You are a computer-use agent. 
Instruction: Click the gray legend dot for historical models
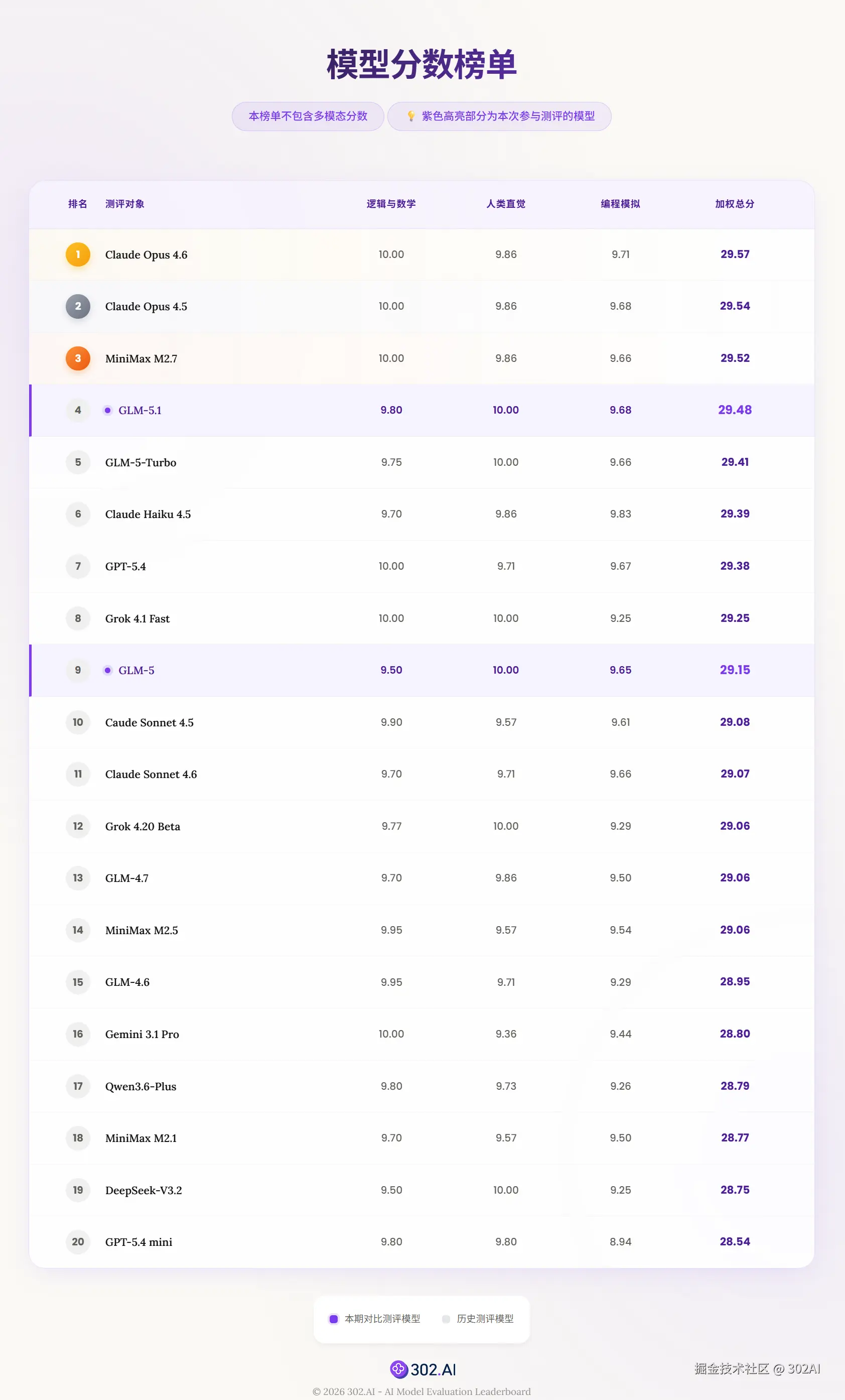(446, 1319)
